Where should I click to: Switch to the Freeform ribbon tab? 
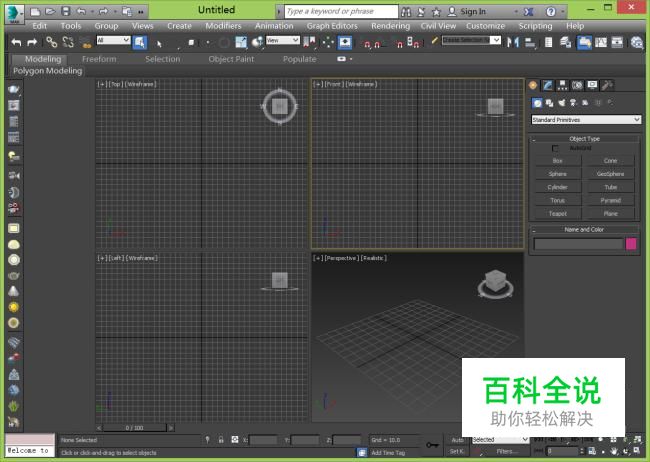tap(99, 59)
